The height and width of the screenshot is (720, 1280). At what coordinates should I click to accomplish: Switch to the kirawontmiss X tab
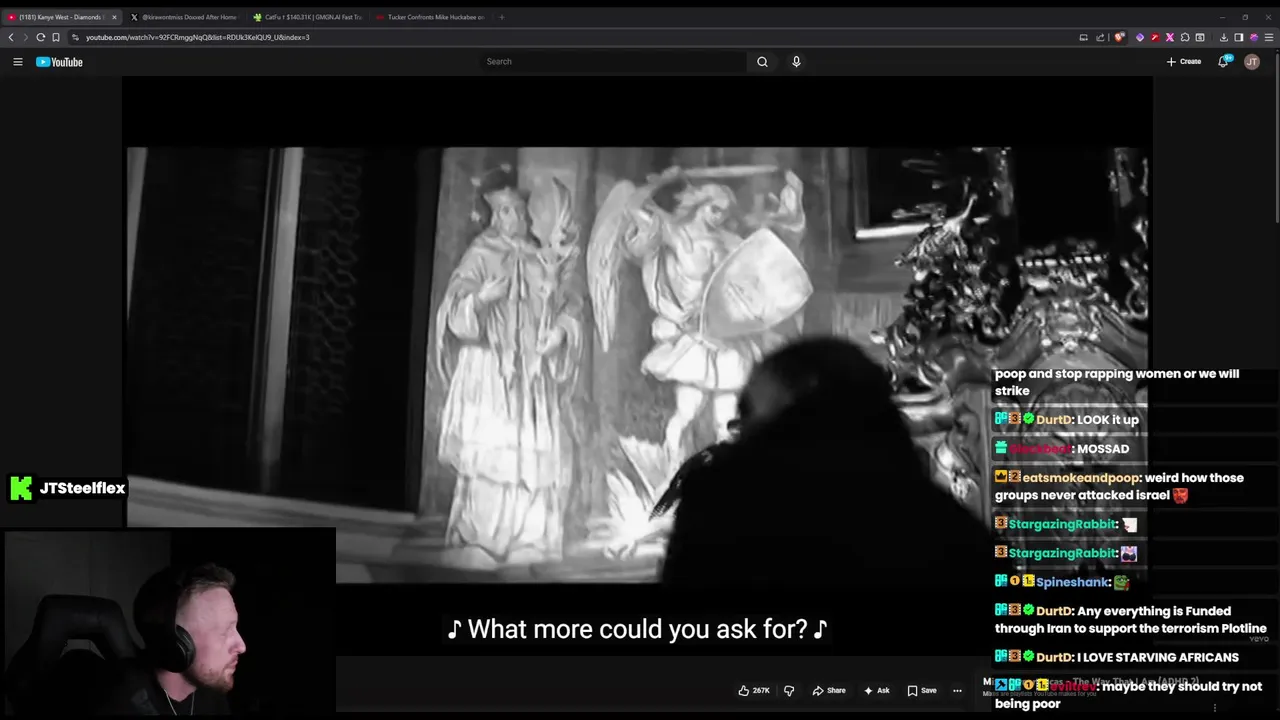pos(188,17)
